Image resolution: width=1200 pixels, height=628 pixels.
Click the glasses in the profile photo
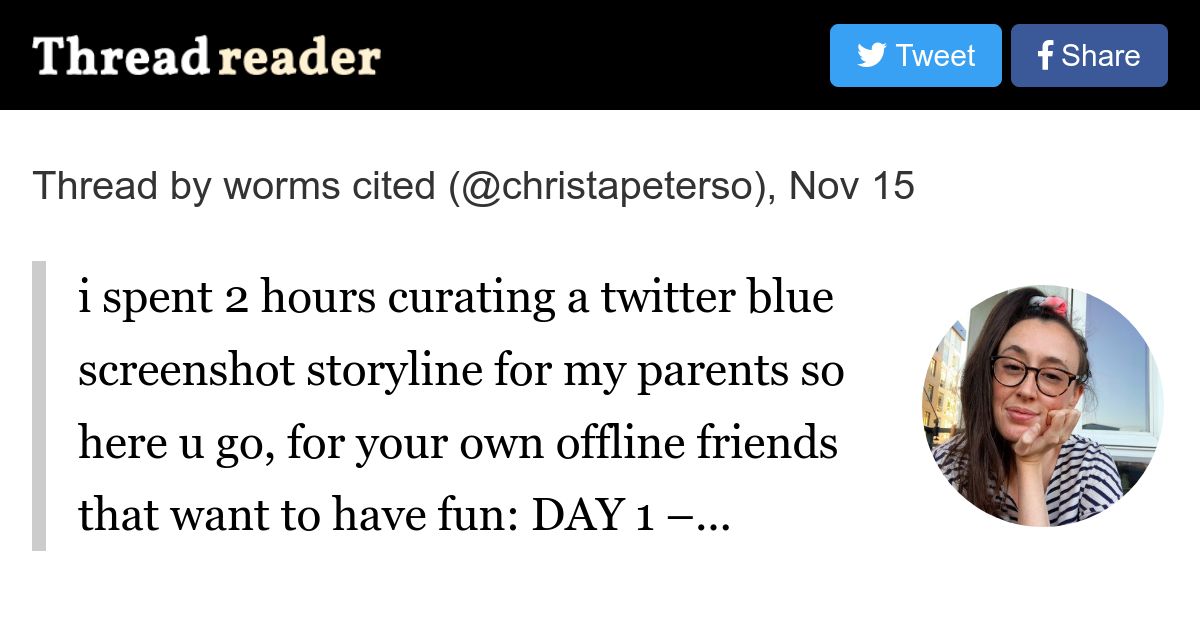(1034, 375)
